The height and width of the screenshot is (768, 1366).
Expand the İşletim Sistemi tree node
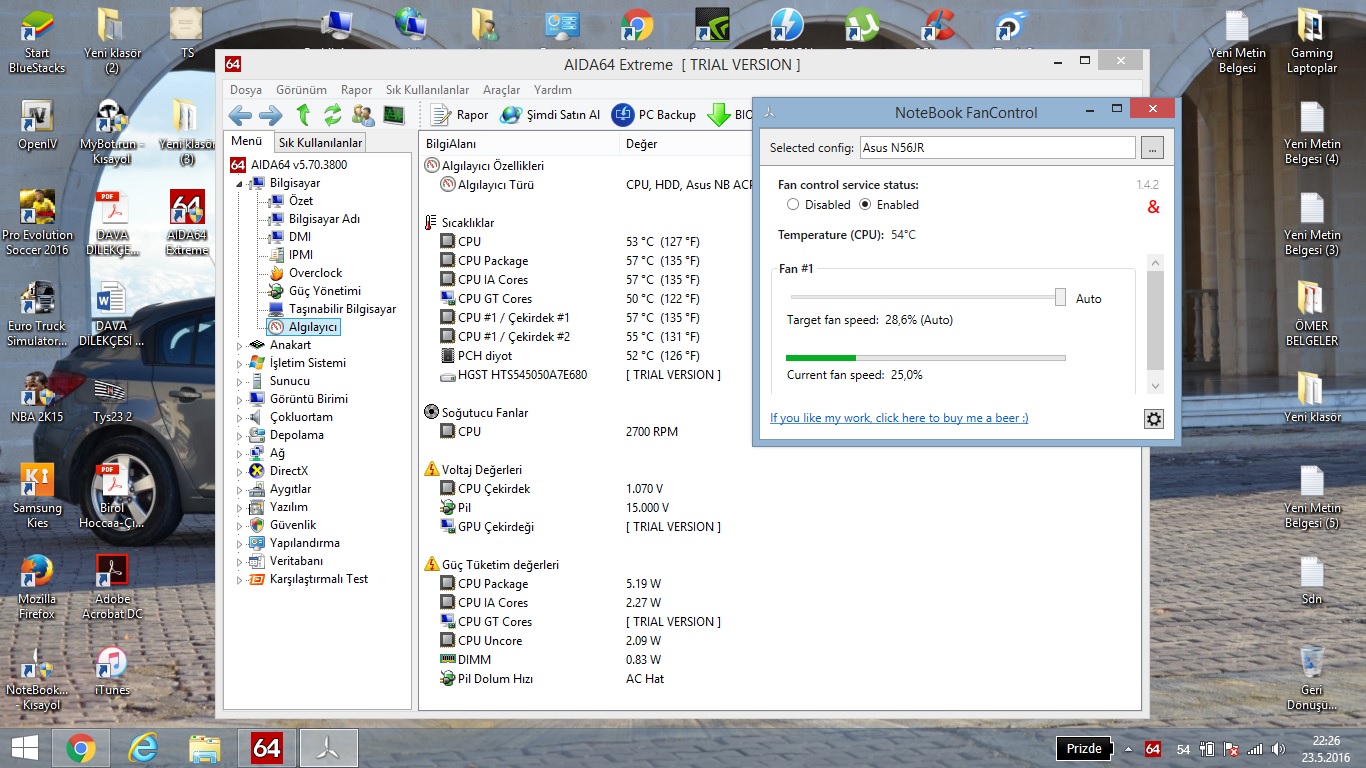click(x=239, y=364)
